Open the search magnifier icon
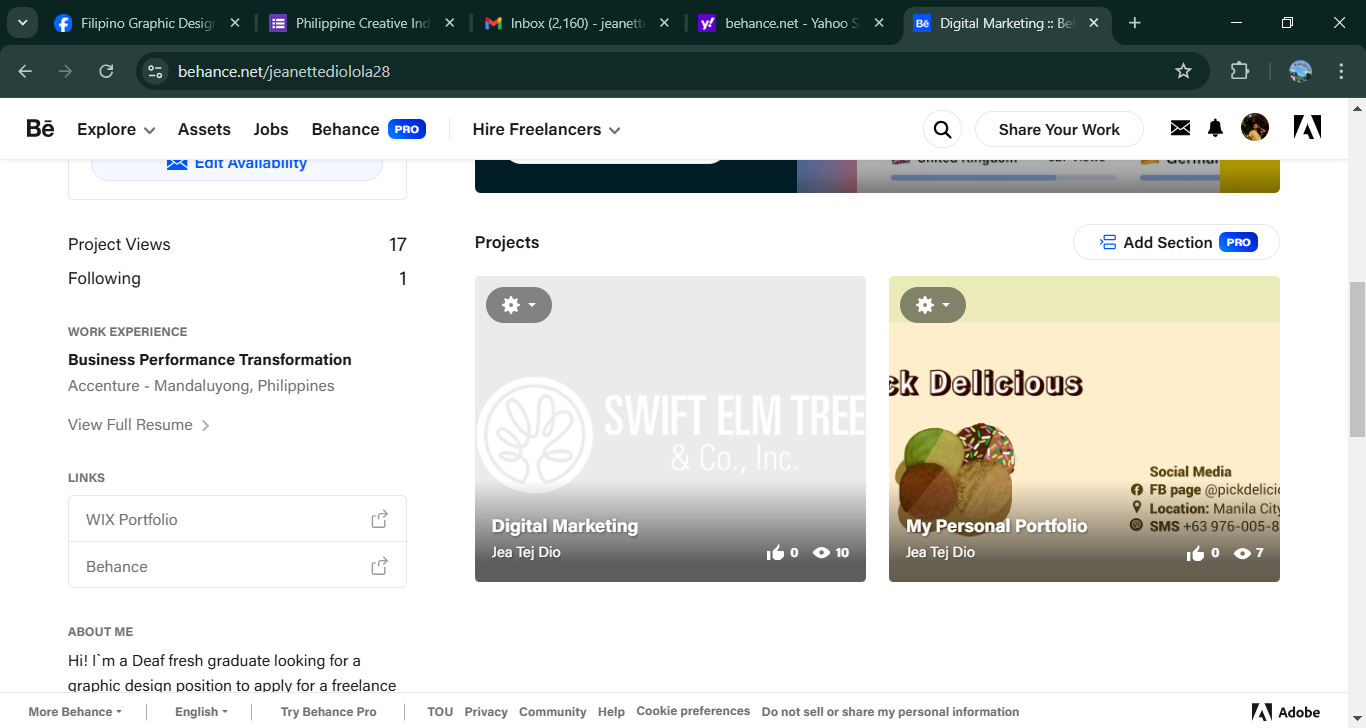Image resolution: width=1366 pixels, height=728 pixels. (x=941, y=129)
